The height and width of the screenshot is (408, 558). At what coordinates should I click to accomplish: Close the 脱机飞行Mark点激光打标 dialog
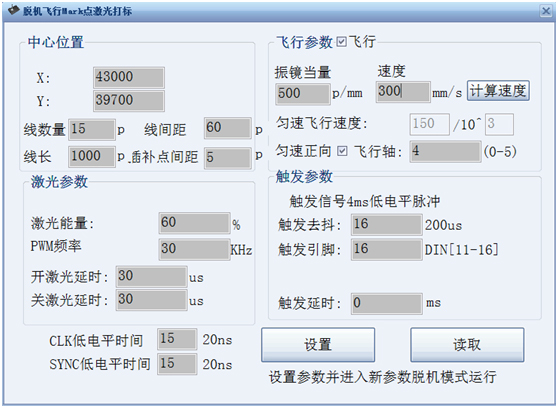[x=546, y=11]
